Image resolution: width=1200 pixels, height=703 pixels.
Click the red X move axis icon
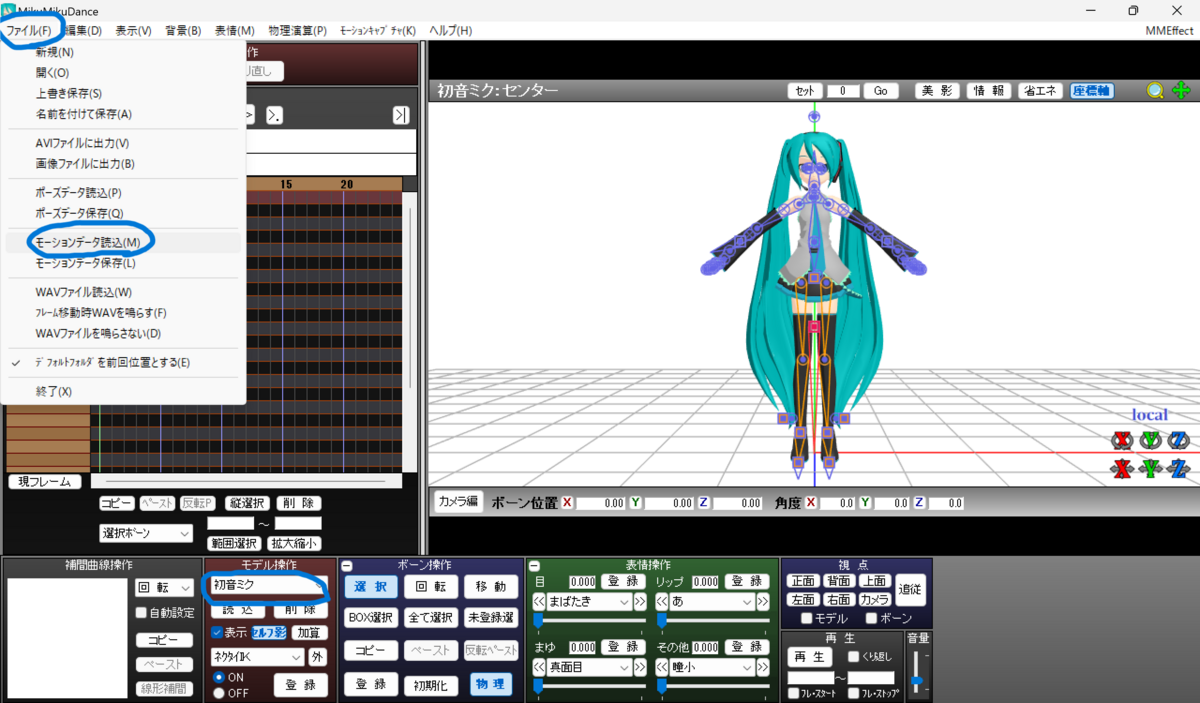pyautogui.click(x=1123, y=468)
